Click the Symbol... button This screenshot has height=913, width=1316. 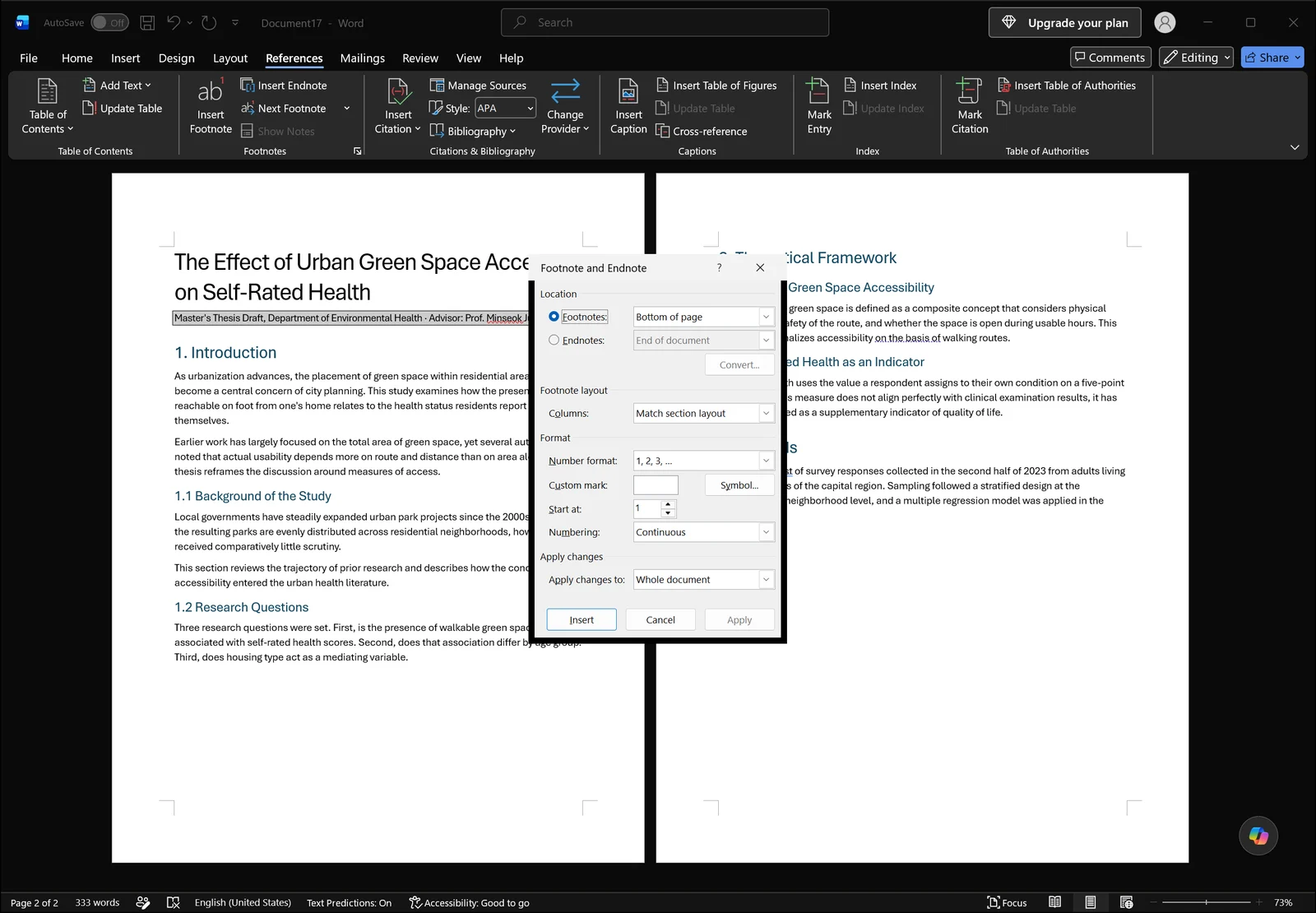pyautogui.click(x=739, y=485)
